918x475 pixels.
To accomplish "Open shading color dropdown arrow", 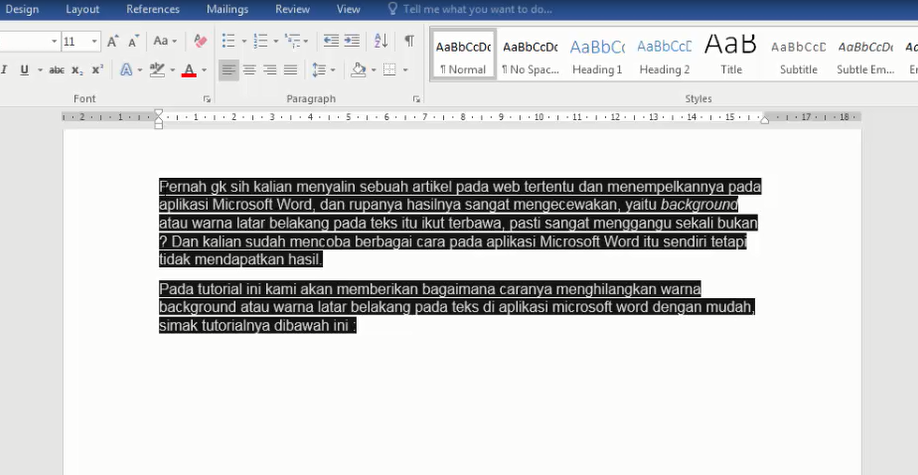I will pyautogui.click(x=374, y=70).
